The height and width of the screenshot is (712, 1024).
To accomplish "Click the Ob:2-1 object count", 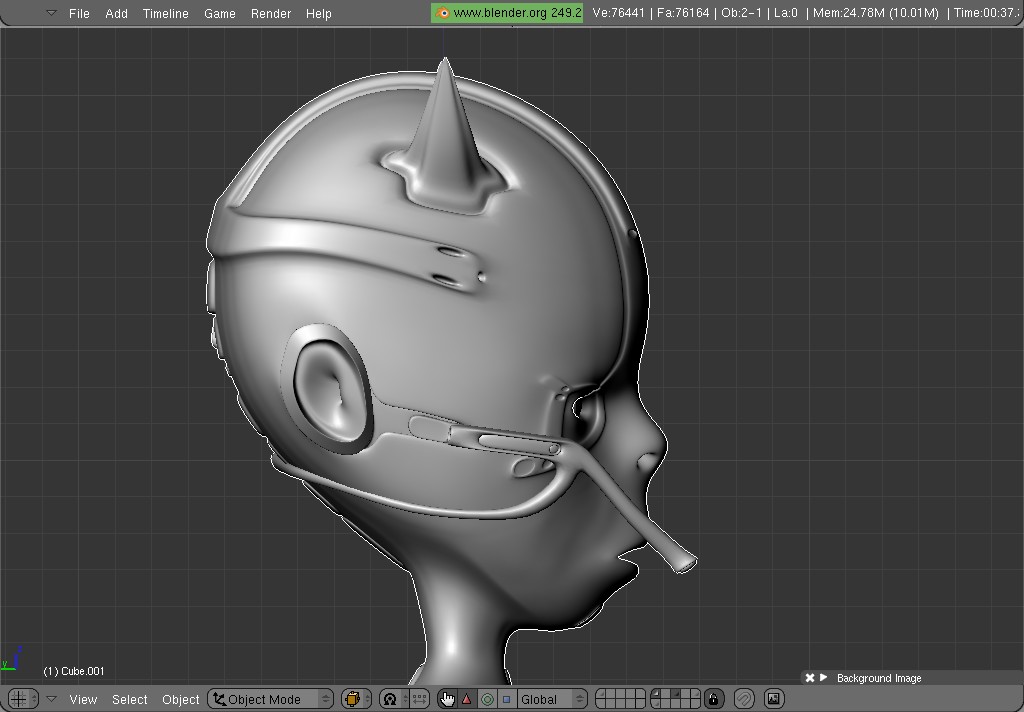I will (741, 12).
